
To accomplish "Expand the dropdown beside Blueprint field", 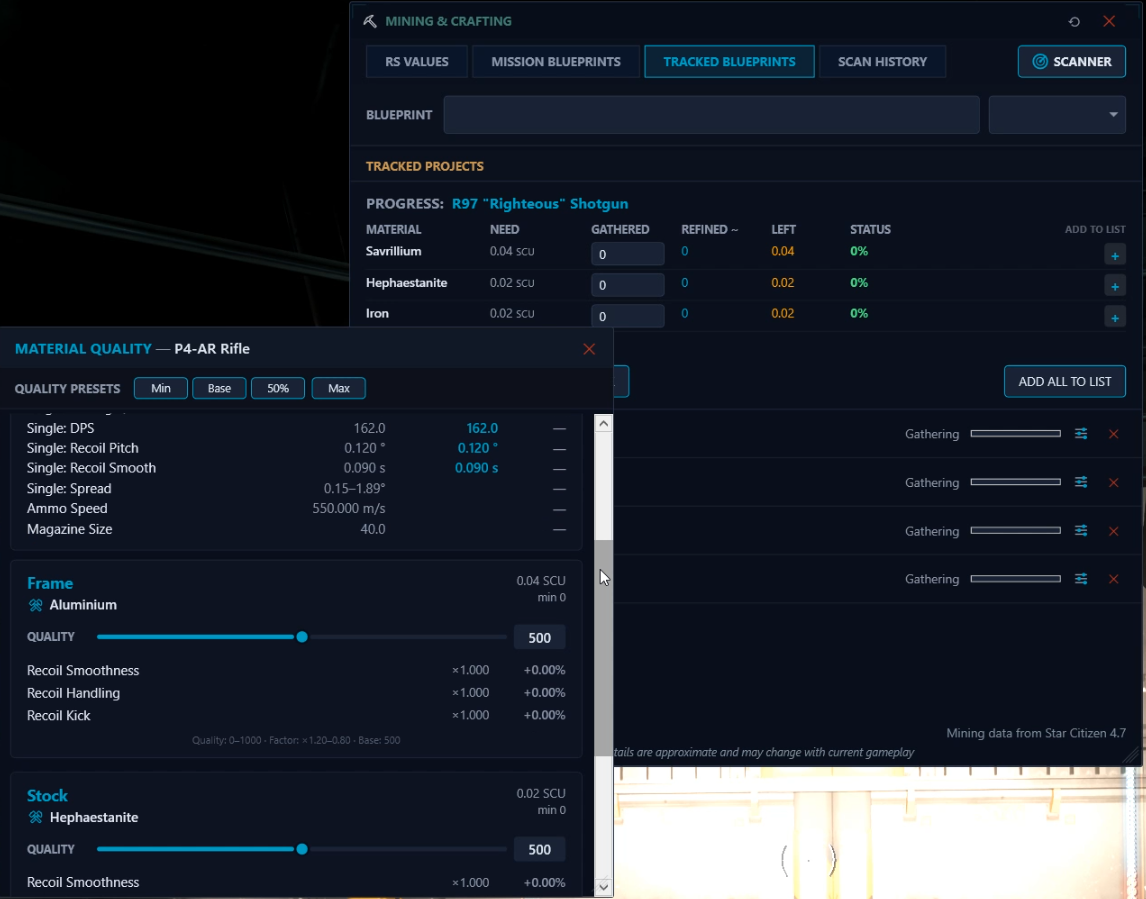I will point(1057,115).
